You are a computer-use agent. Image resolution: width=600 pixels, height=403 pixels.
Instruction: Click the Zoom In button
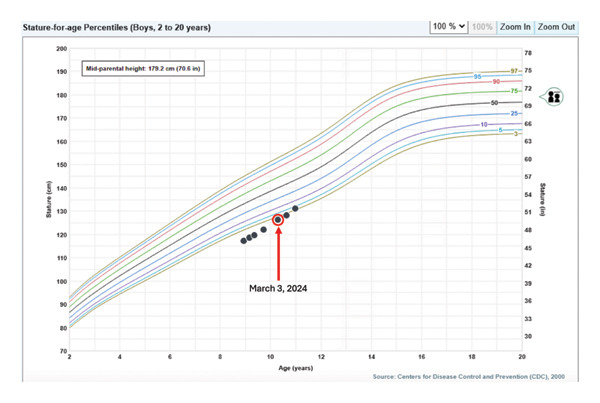[x=515, y=27]
